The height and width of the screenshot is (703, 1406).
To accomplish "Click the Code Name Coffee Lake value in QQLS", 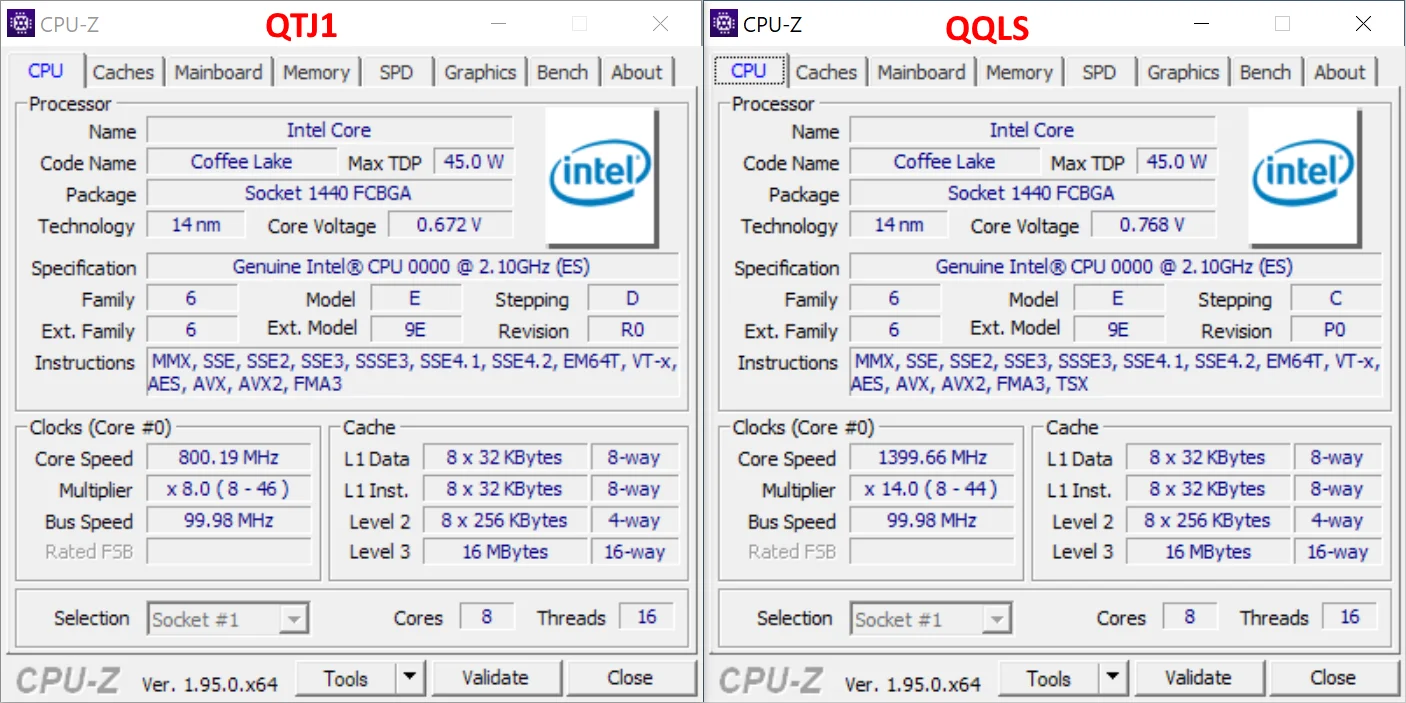I will pyautogui.click(x=945, y=161).
